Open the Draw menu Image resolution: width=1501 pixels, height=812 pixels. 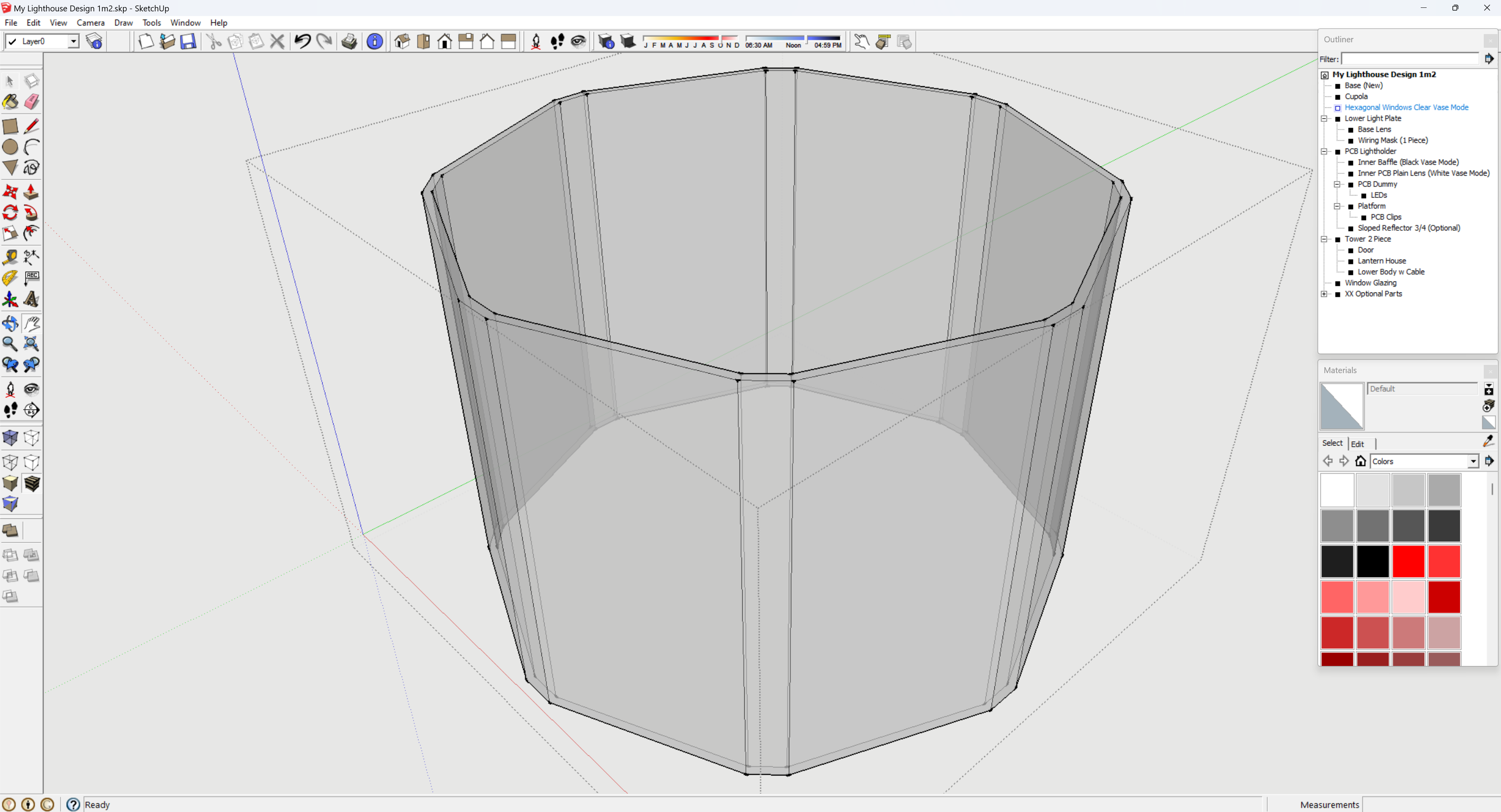pyautogui.click(x=123, y=23)
